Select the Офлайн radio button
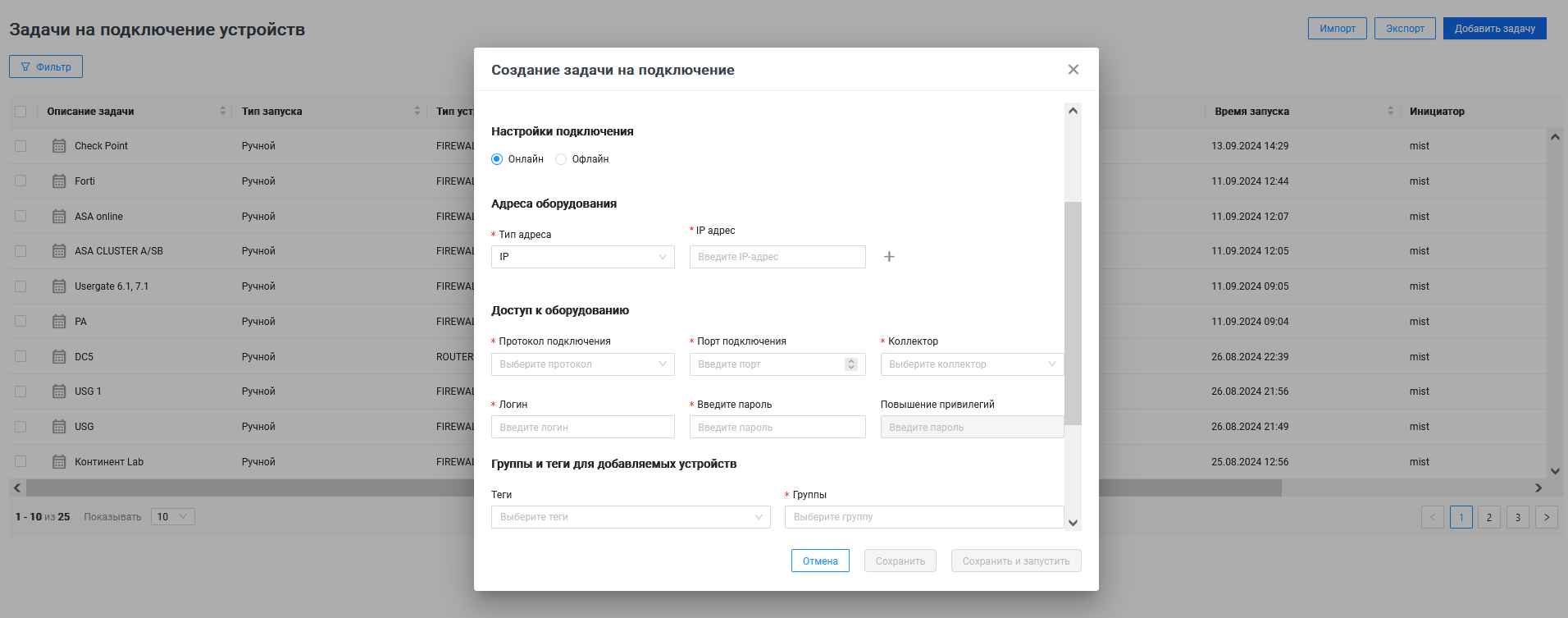Image resolution: width=1568 pixels, height=618 pixels. coord(561,159)
